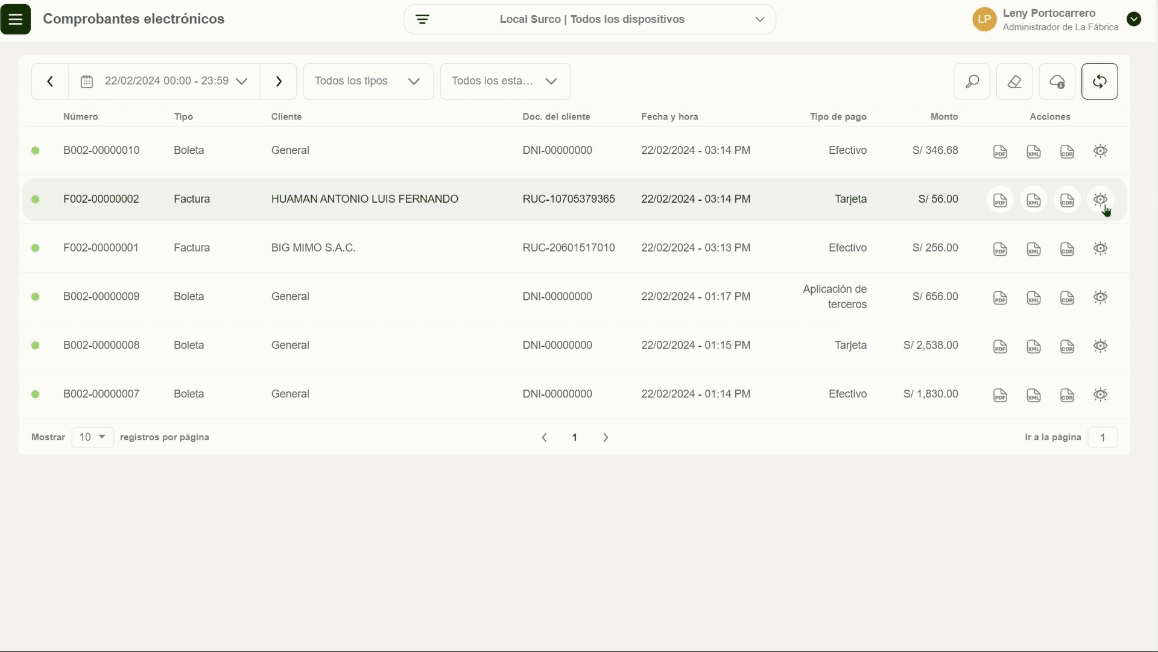
Task: Download PDF for B002-00000008
Action: click(x=1000, y=346)
